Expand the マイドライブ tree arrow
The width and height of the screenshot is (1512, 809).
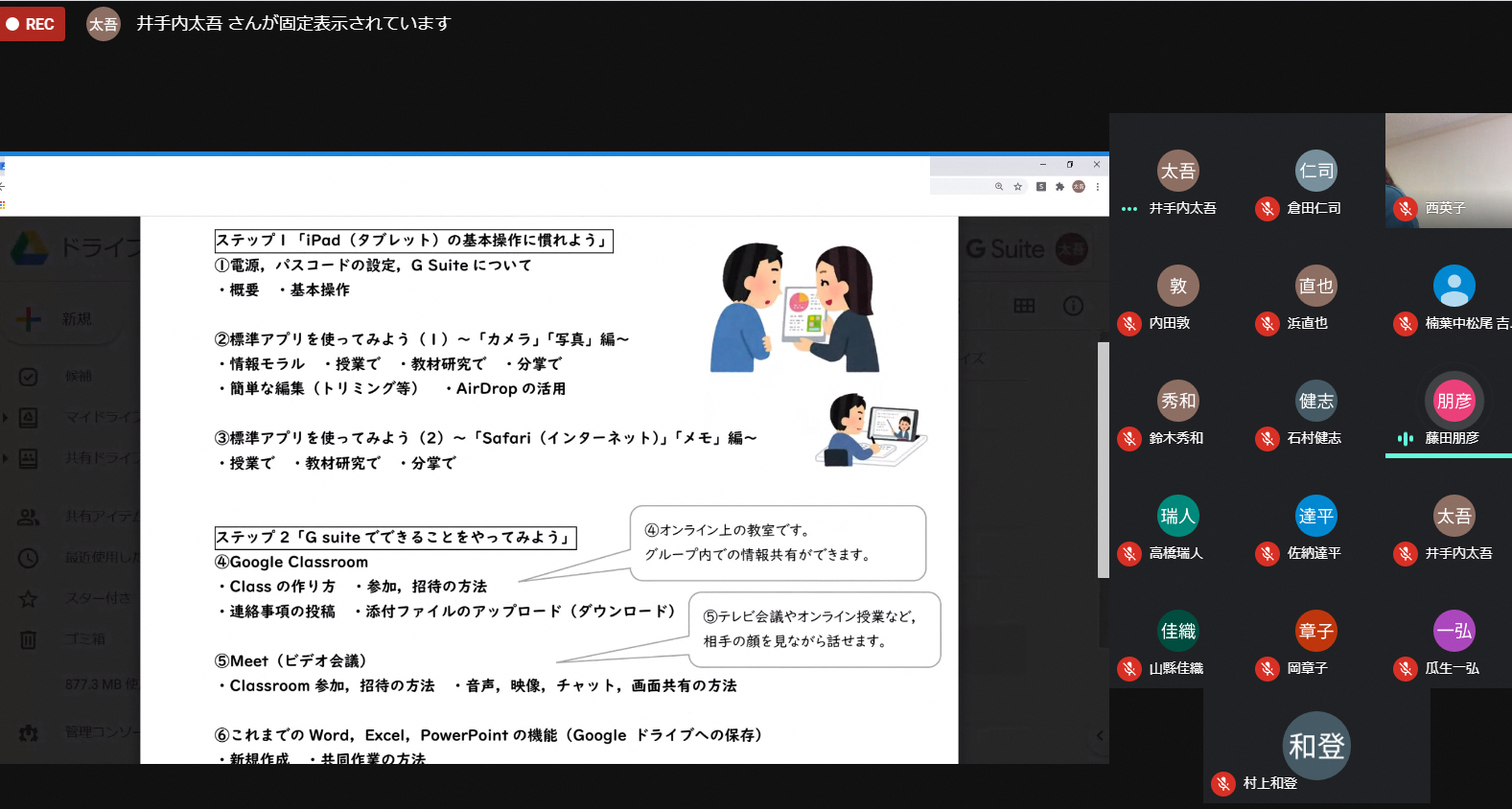[6, 418]
